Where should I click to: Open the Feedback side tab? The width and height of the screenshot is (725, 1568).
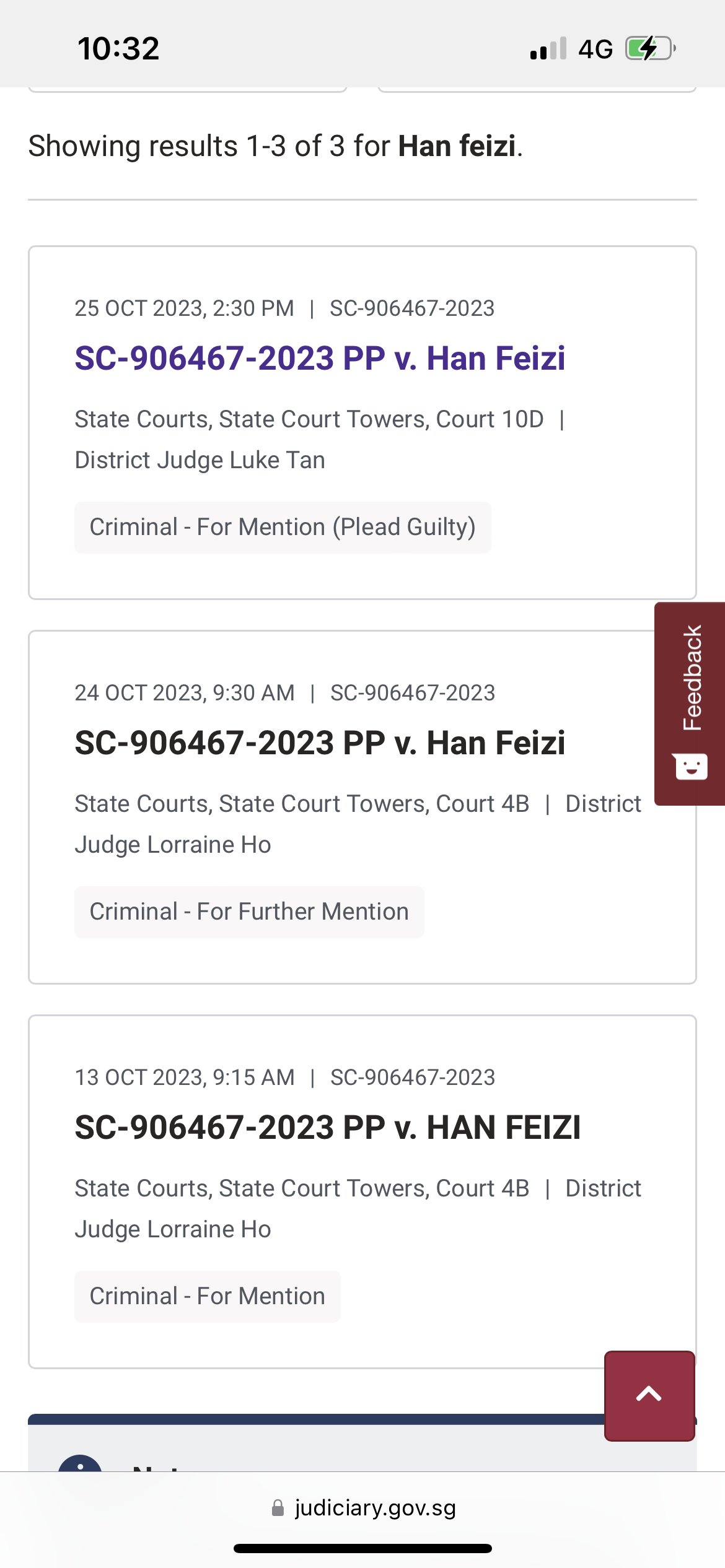(x=690, y=703)
